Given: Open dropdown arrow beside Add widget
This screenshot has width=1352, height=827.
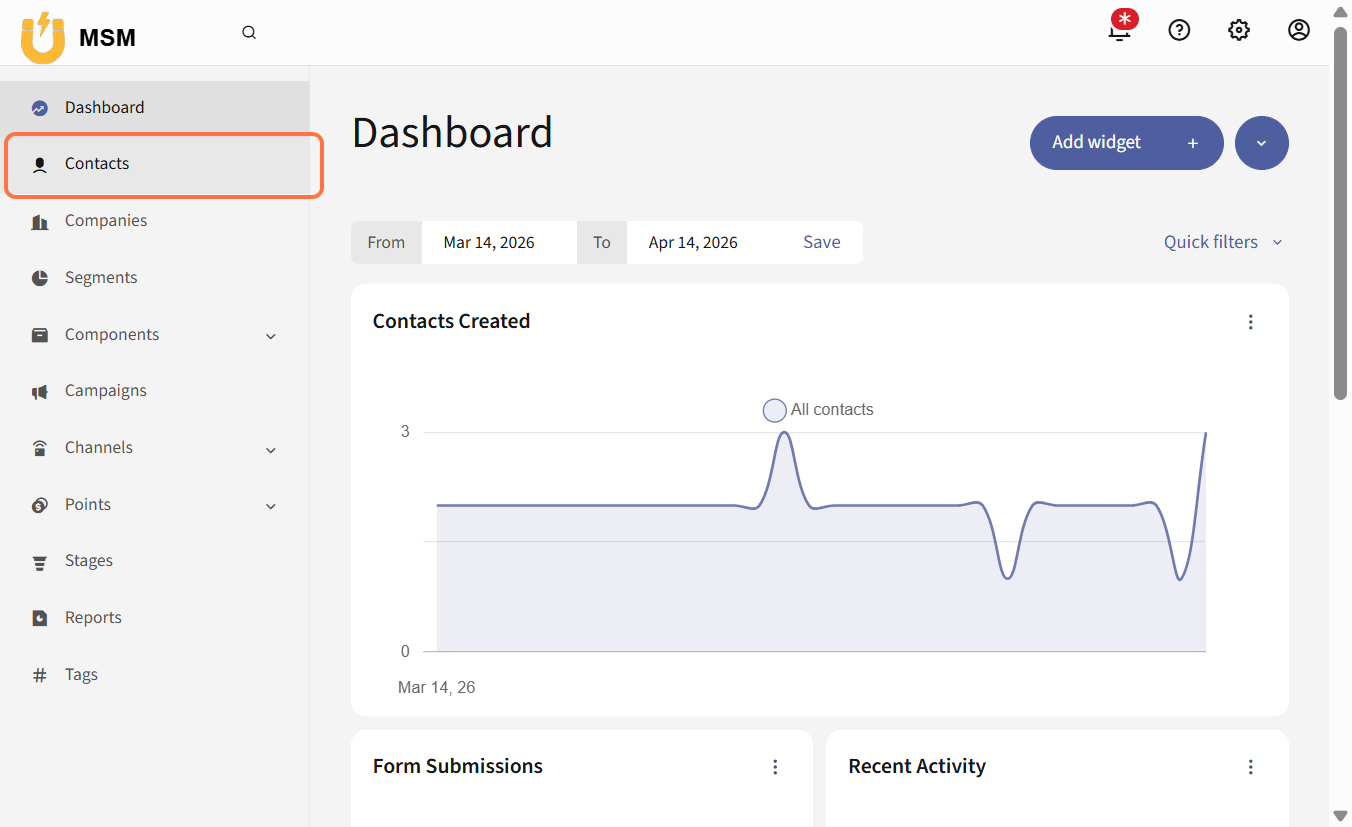Looking at the screenshot, I should 1261,143.
